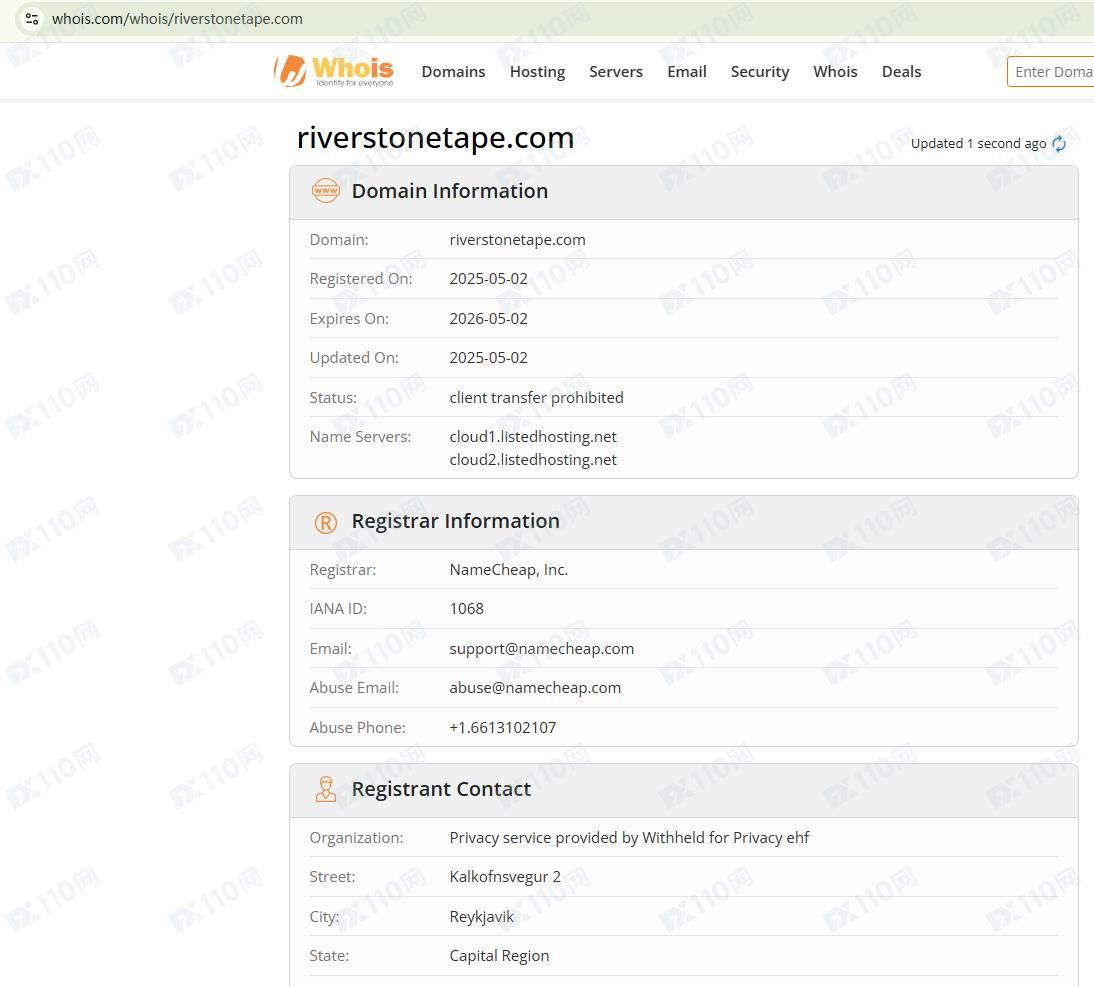This screenshot has height=987, width=1094.
Task: Click the Updated 1 second ago text
Action: [x=978, y=144]
